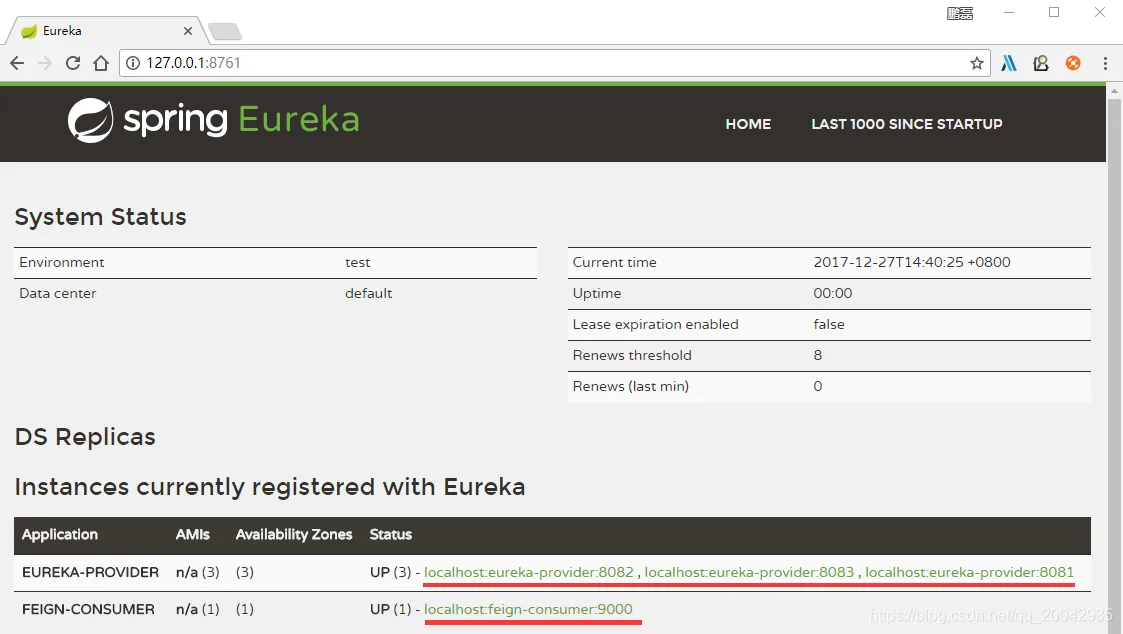Open LAST 1000 SINCE STARTUP page
This screenshot has height=634, width=1123.
[x=907, y=124]
